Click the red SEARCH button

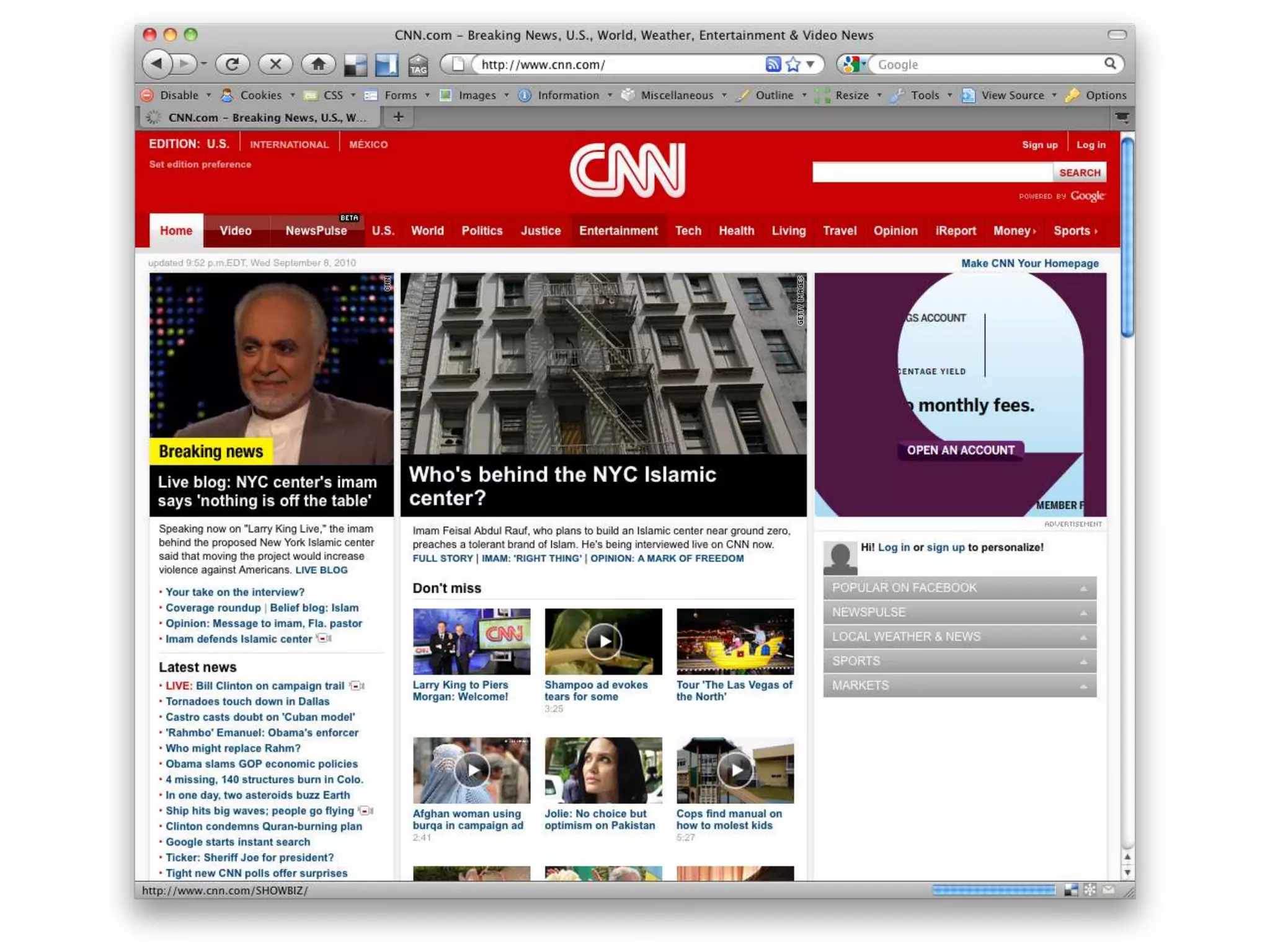point(1079,172)
